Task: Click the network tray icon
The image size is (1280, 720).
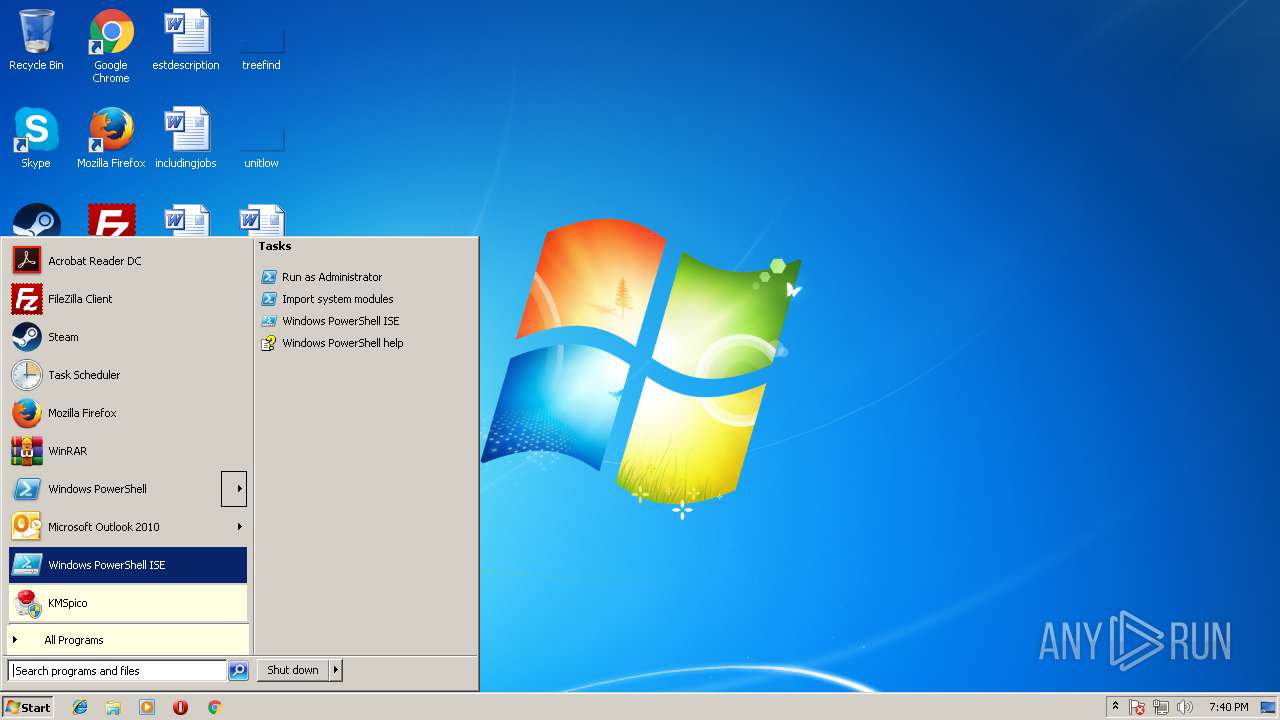Action: [1161, 707]
